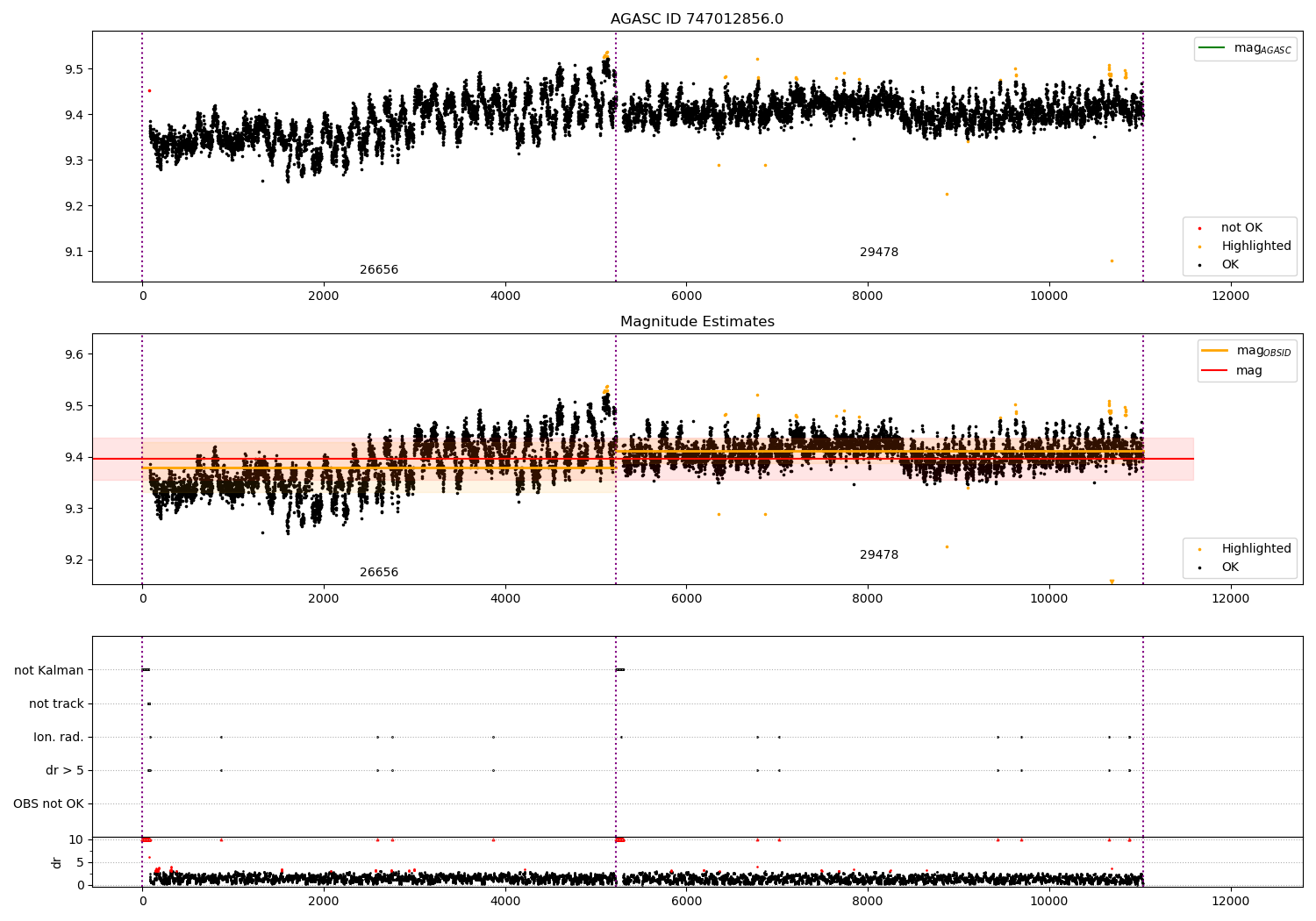Click the "not Kalman" row label

click(49, 671)
